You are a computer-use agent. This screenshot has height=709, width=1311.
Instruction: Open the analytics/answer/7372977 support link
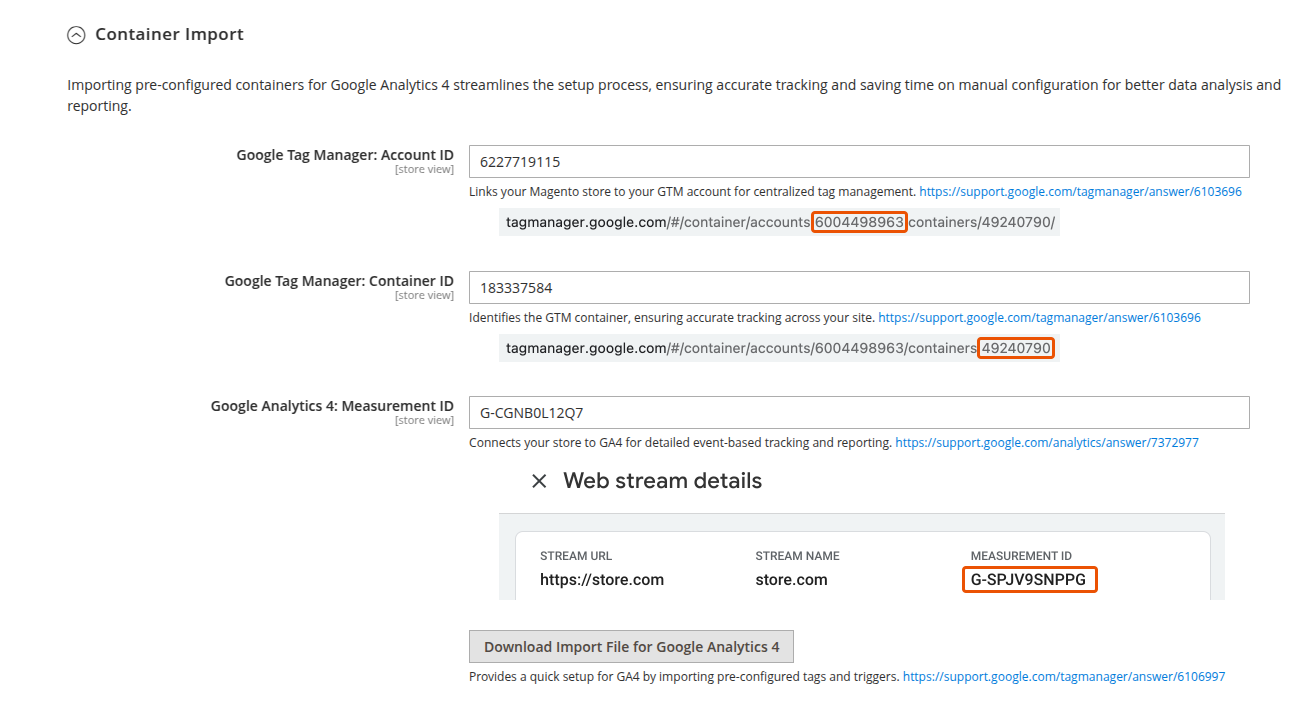1046,442
